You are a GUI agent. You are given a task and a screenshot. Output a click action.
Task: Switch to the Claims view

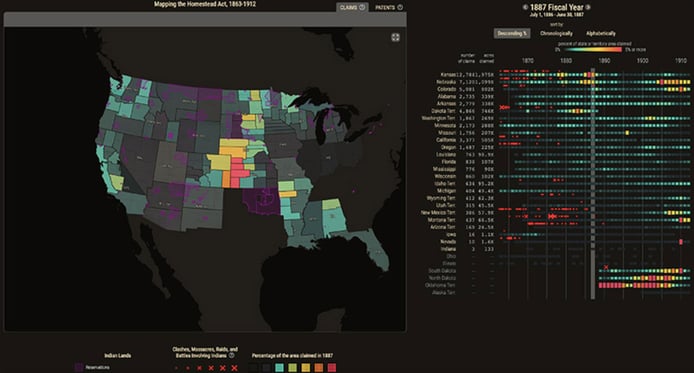pos(352,7)
